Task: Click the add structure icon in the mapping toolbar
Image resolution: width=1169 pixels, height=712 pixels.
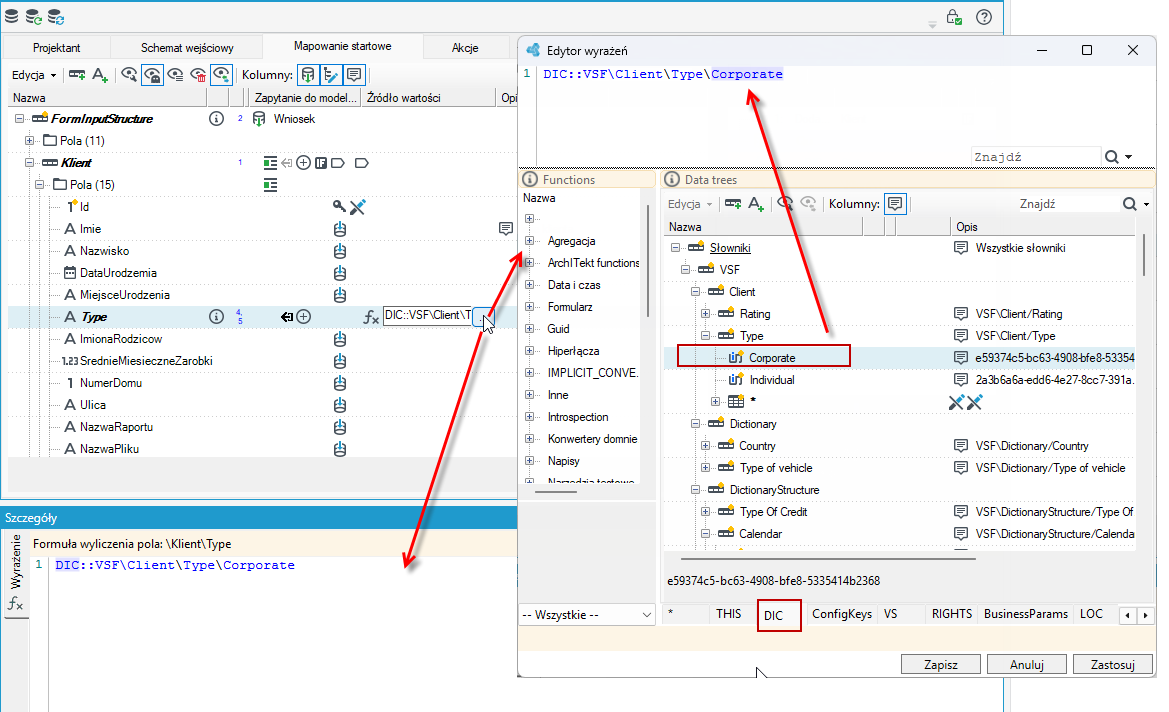Action: [77, 75]
